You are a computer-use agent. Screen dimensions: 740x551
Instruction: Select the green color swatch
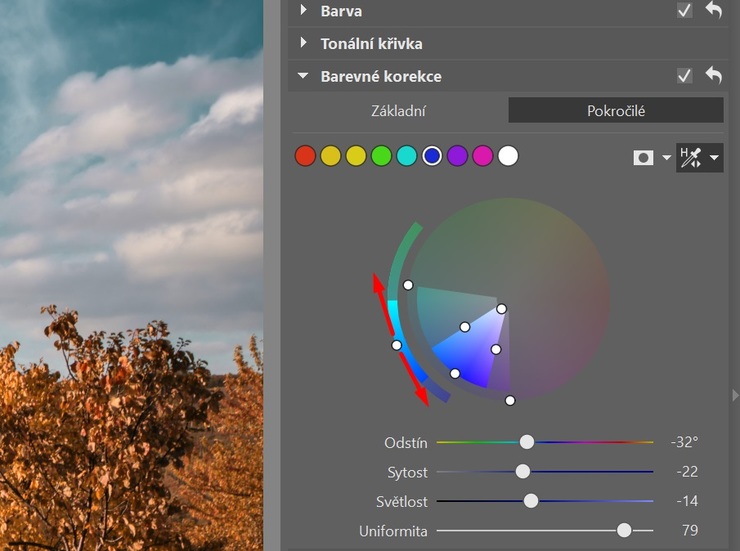[381, 156]
